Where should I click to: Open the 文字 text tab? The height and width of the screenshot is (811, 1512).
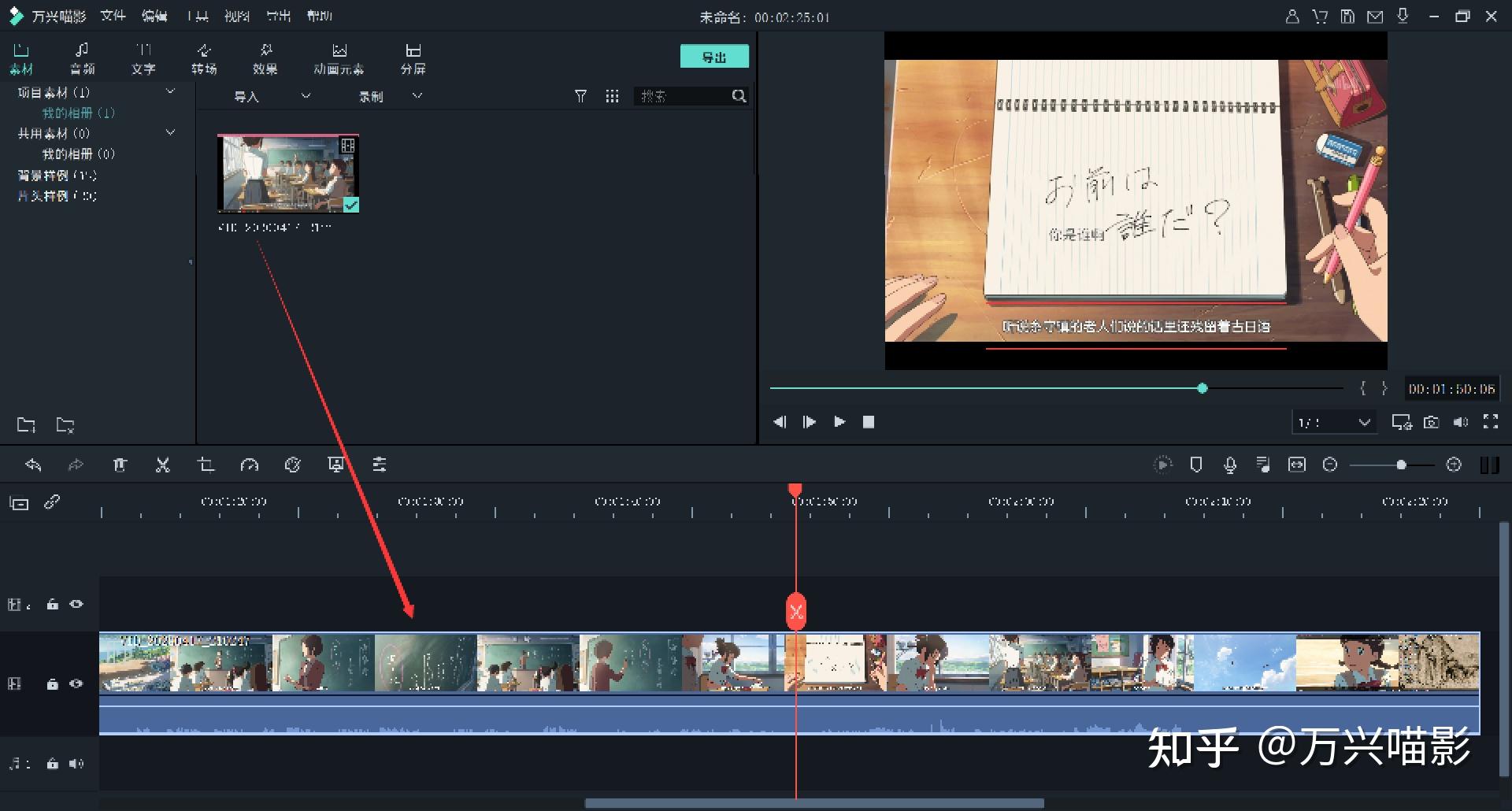pos(143,59)
